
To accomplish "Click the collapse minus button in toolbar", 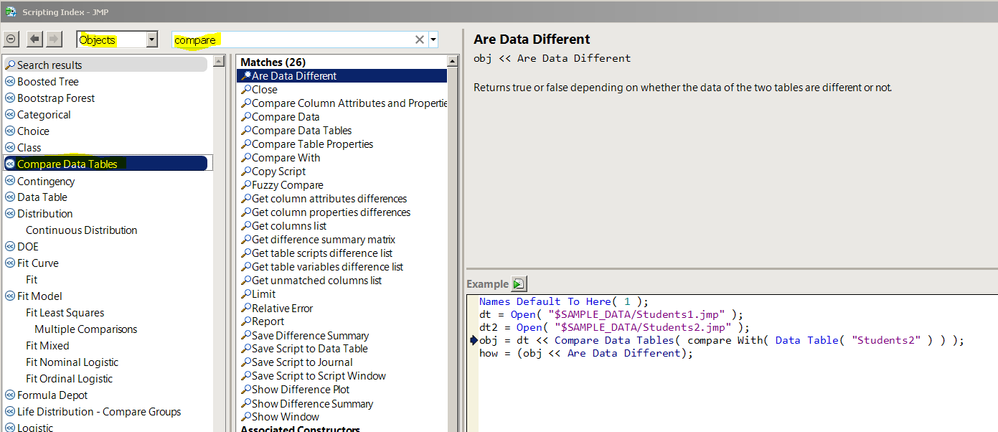I will pyautogui.click(x=11, y=39).
